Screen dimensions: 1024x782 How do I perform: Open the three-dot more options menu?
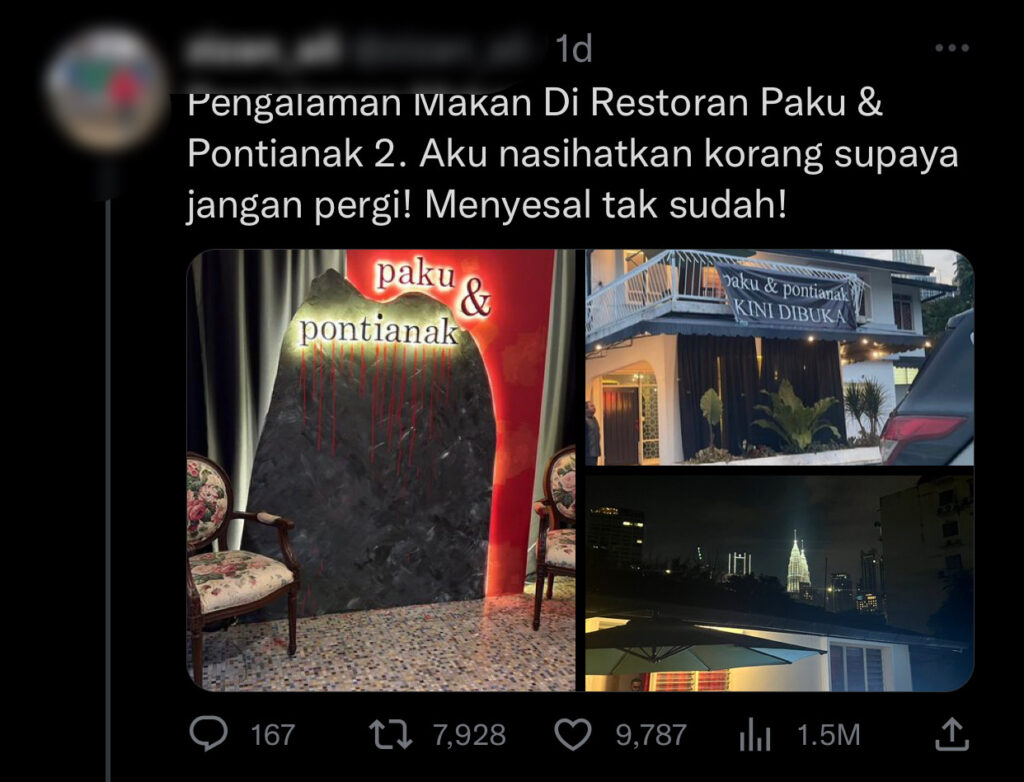952,48
